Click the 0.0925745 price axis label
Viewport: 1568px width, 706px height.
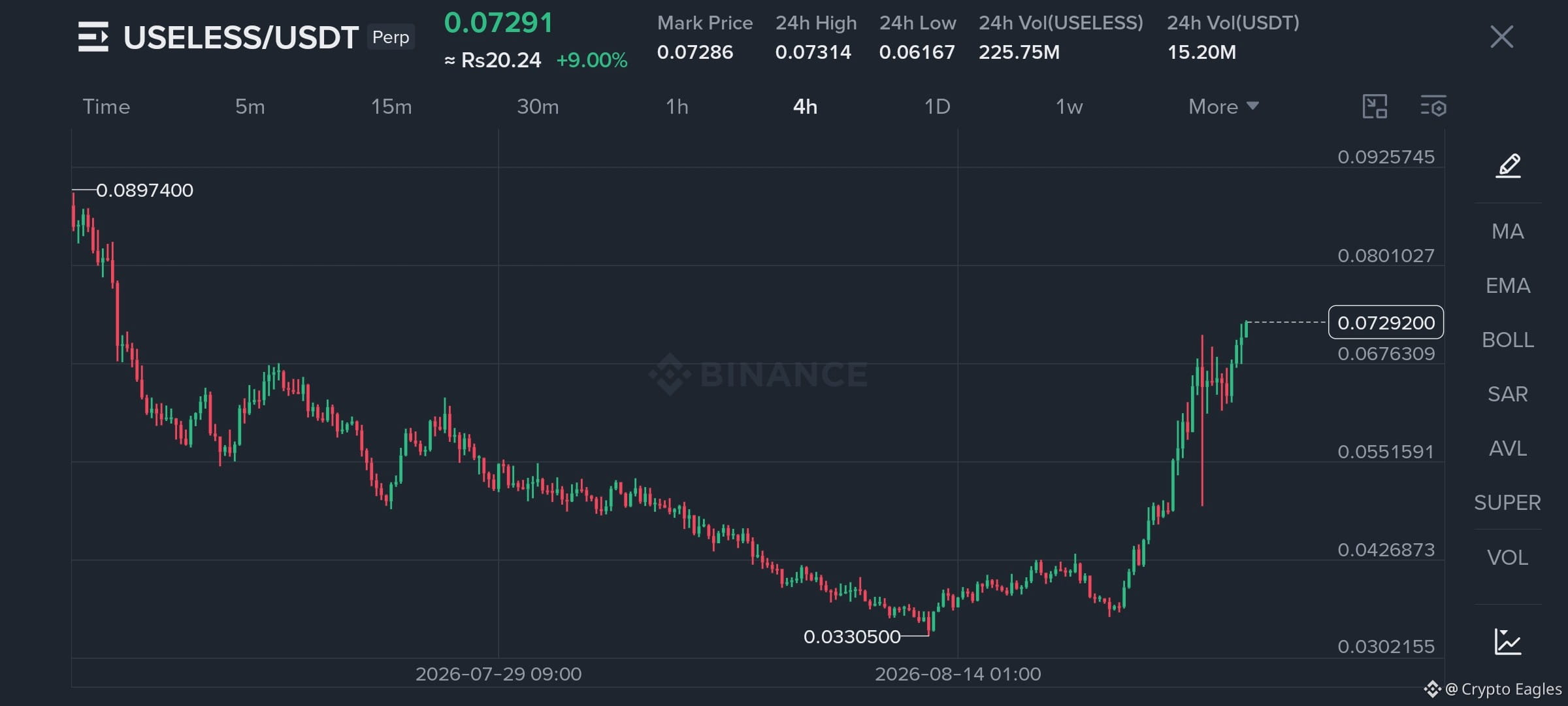(x=1386, y=157)
